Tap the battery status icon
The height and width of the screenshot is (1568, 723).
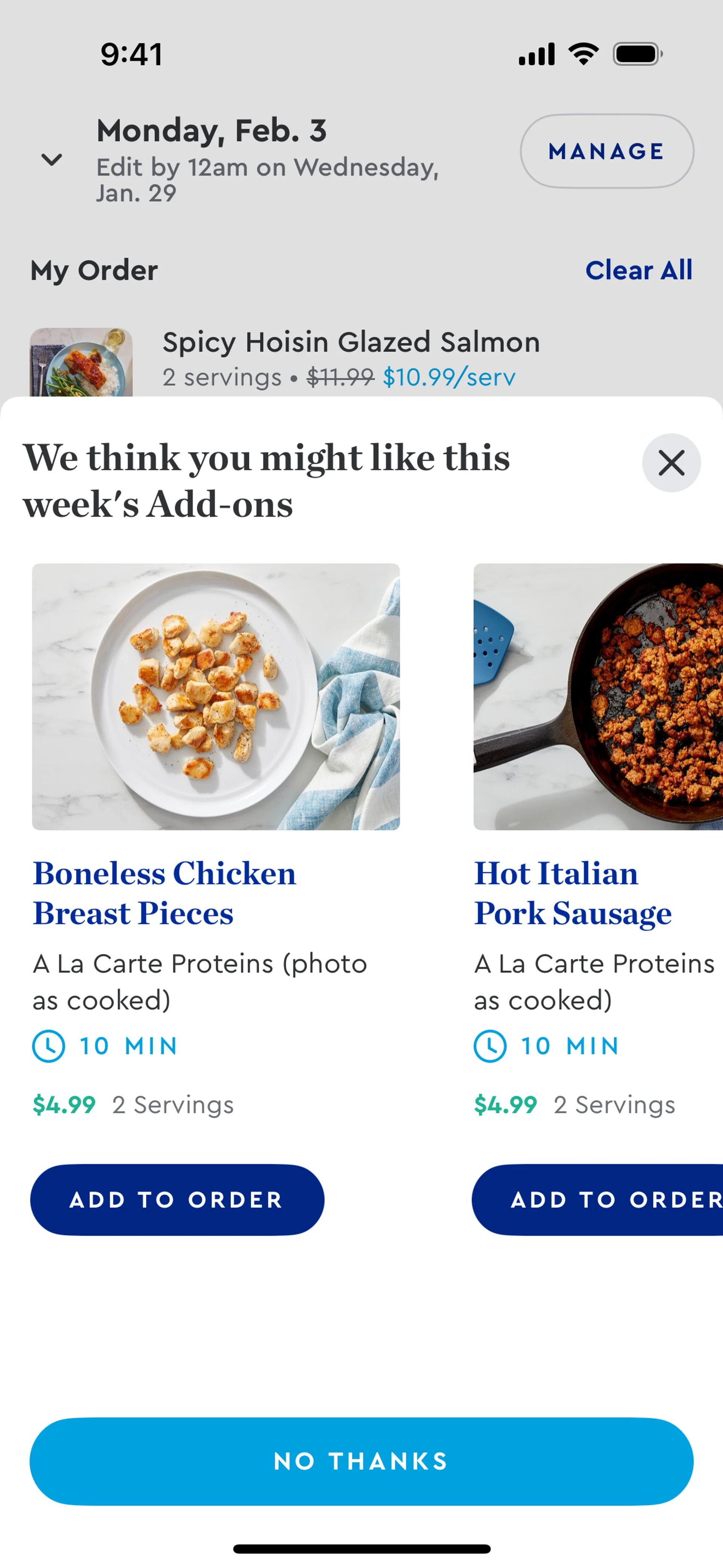(x=637, y=54)
